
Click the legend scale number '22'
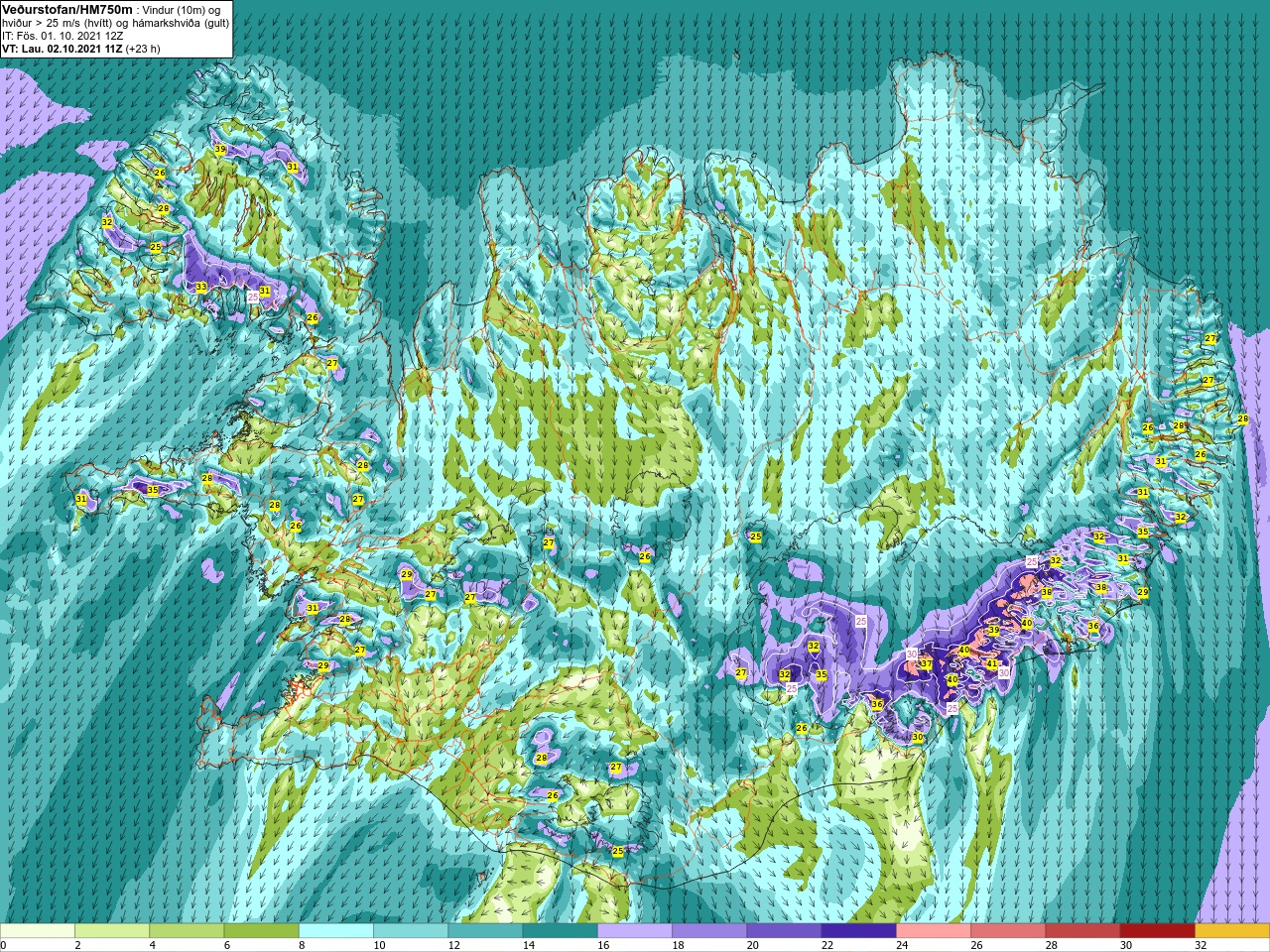pyautogui.click(x=828, y=945)
